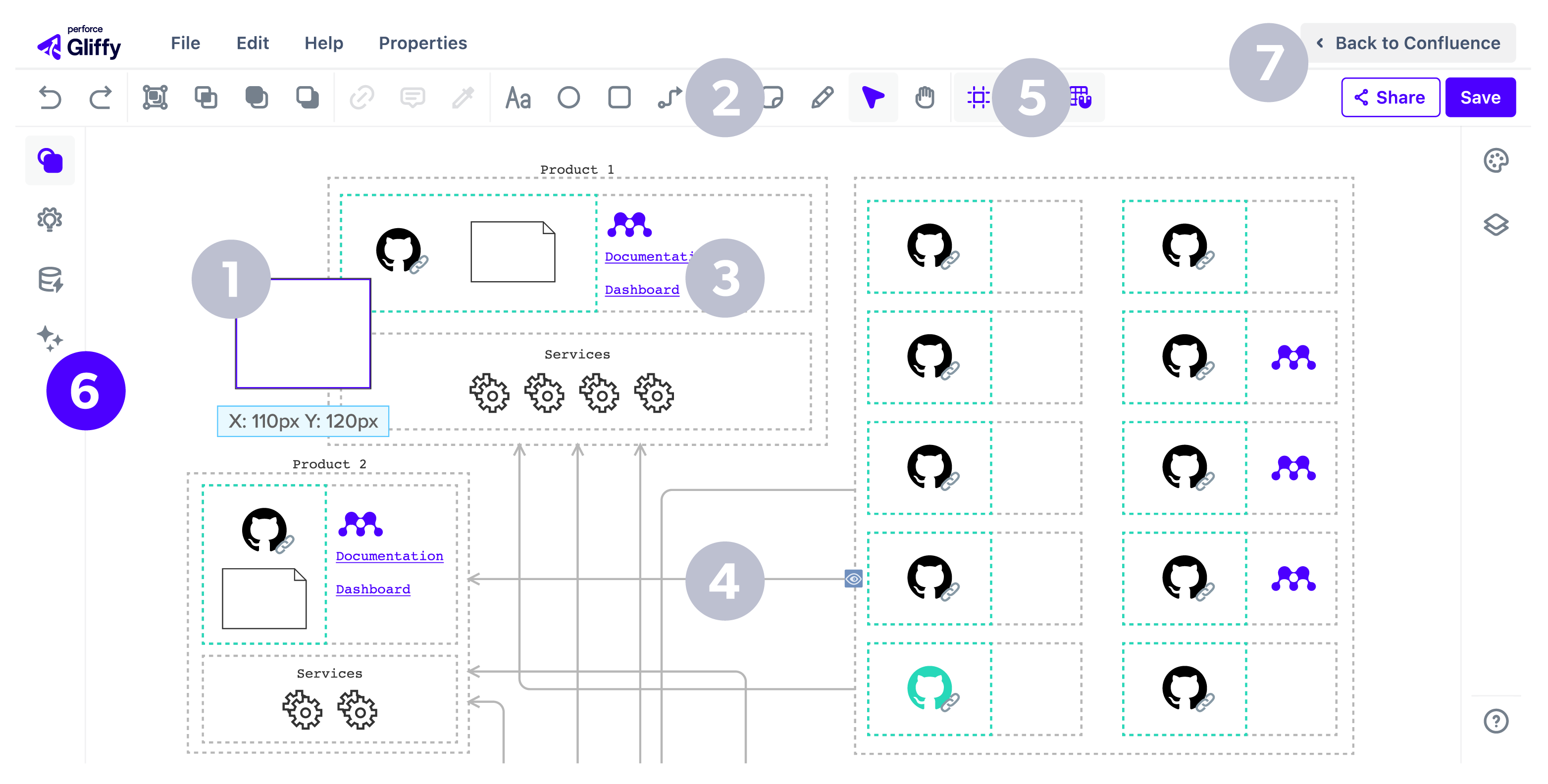Select the Connector line tool
The width and height of the screenshot is (1548, 784).
pos(670,98)
